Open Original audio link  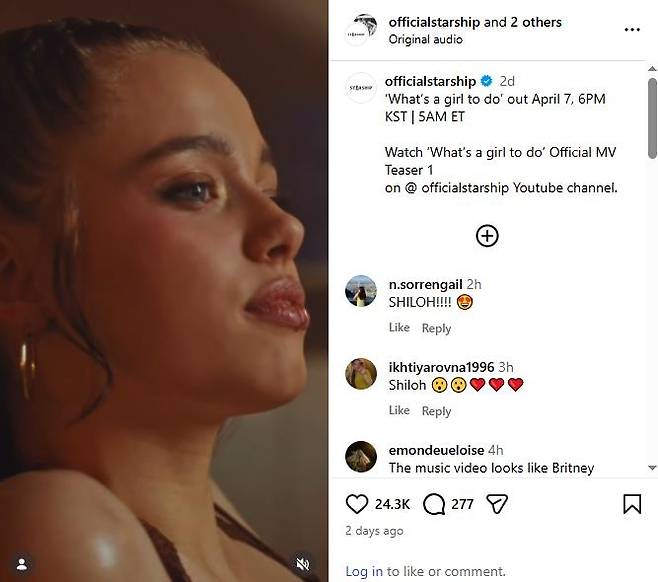point(424,39)
